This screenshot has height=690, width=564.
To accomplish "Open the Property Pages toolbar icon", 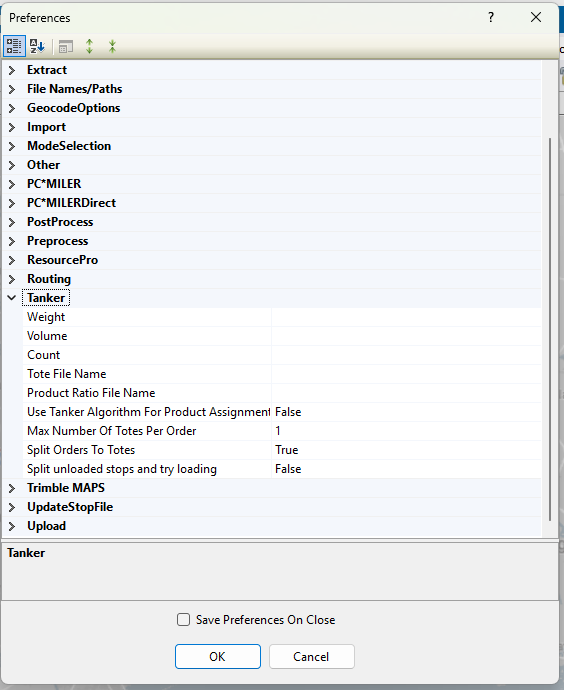I will click(66, 46).
